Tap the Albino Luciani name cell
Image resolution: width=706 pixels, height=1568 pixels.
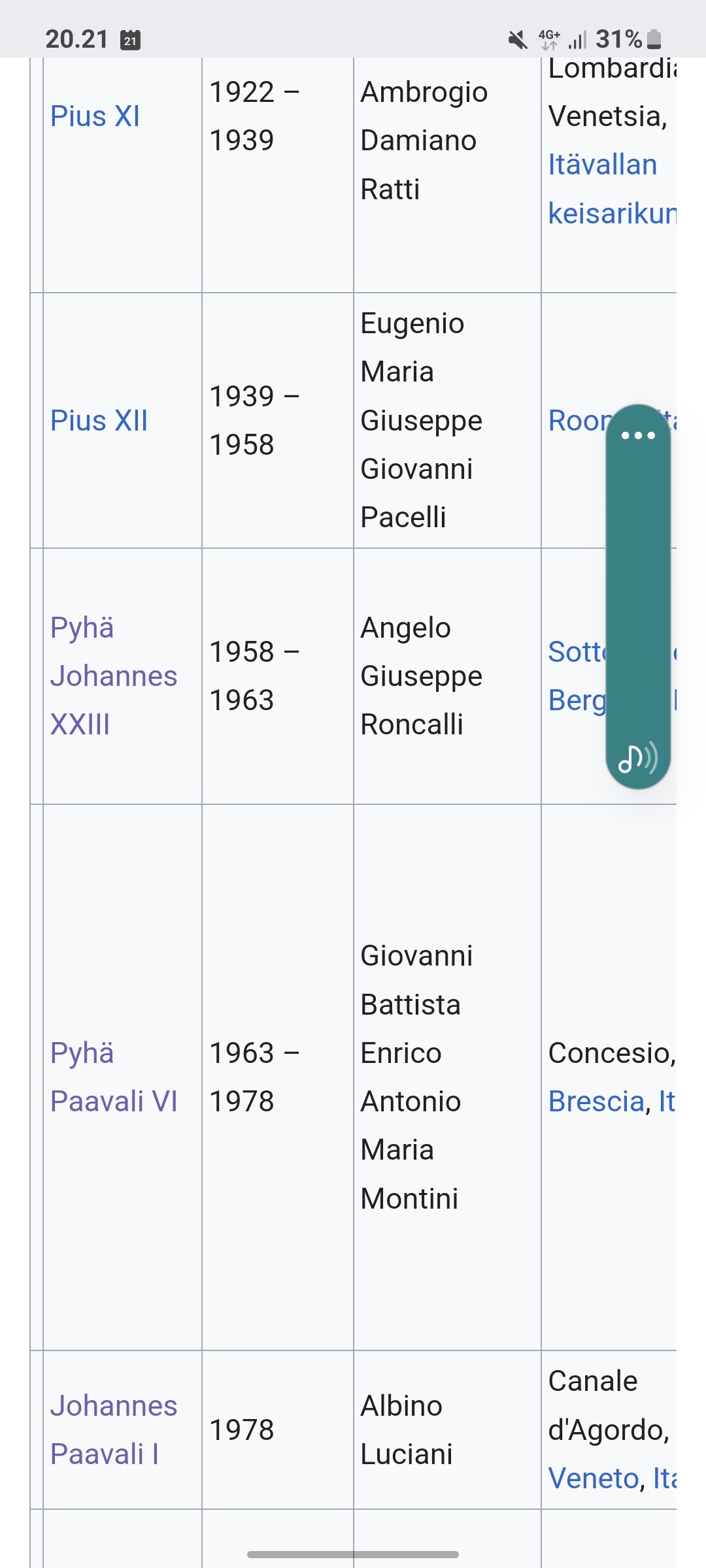tap(447, 1430)
